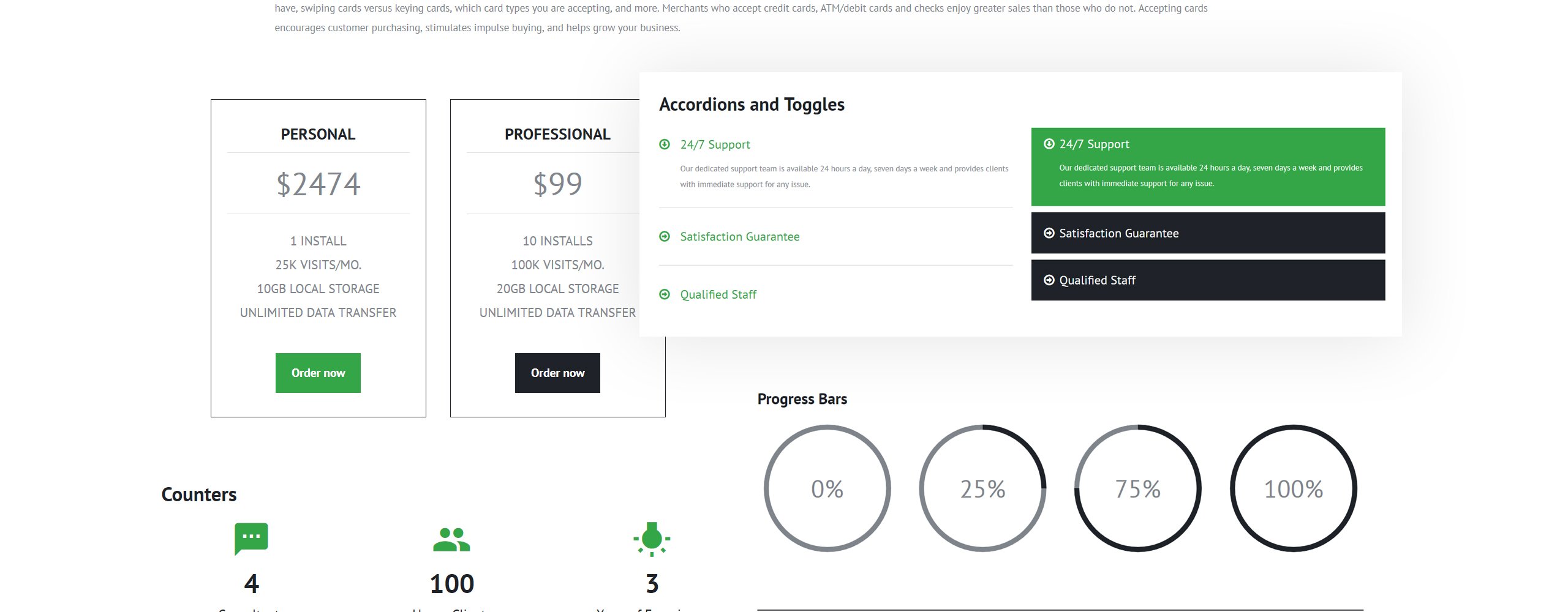1568x612 pixels.
Task: Click the green chat bubble counter icon
Action: click(x=251, y=539)
